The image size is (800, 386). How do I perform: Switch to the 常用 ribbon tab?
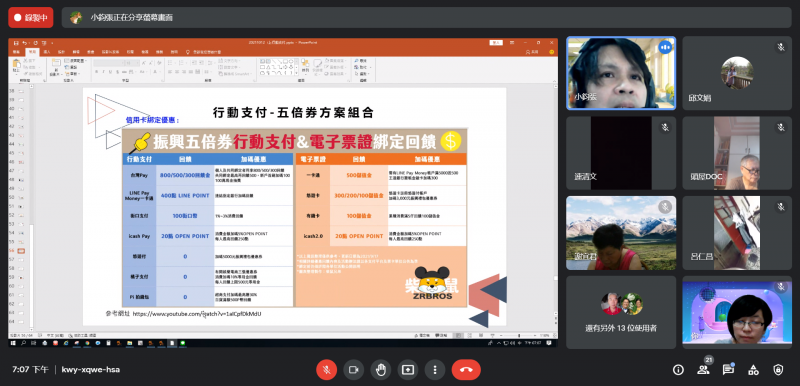(32, 52)
